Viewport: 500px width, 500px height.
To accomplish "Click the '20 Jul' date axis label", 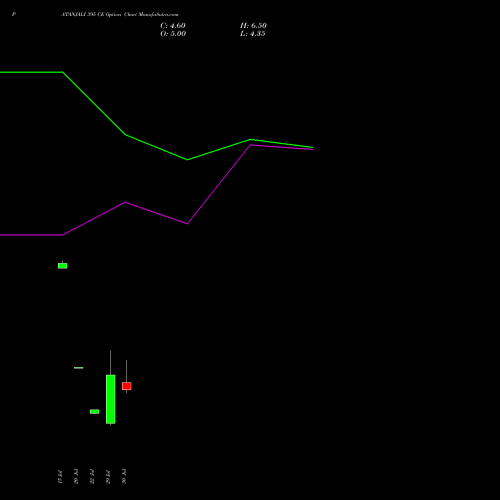I will tap(76, 476).
